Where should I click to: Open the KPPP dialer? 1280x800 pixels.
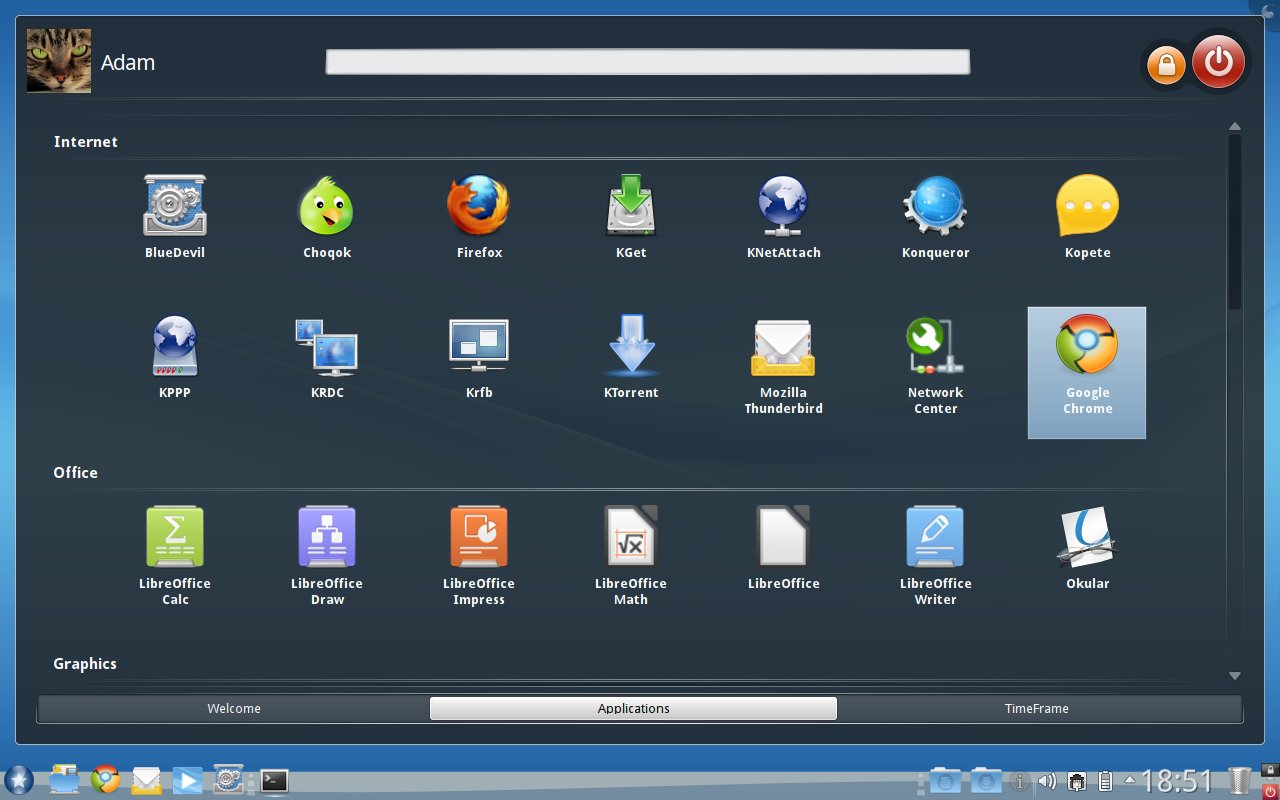coord(175,358)
